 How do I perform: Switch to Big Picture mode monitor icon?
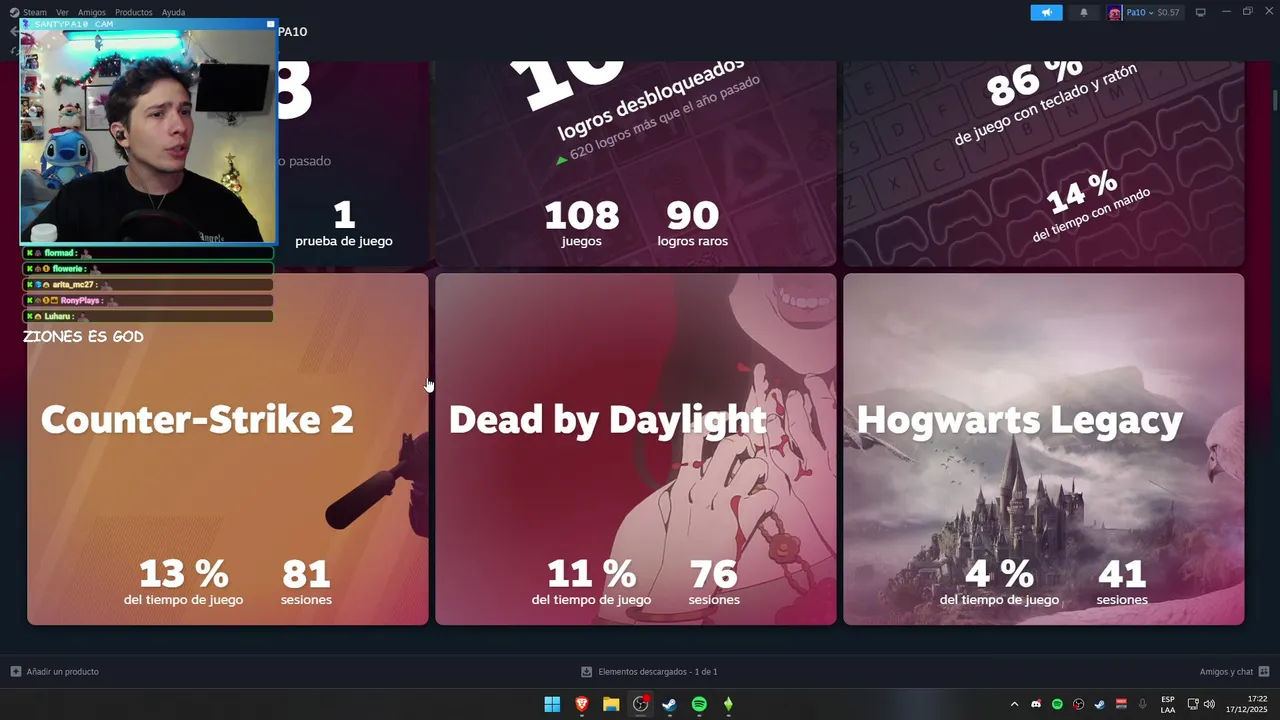(1201, 12)
